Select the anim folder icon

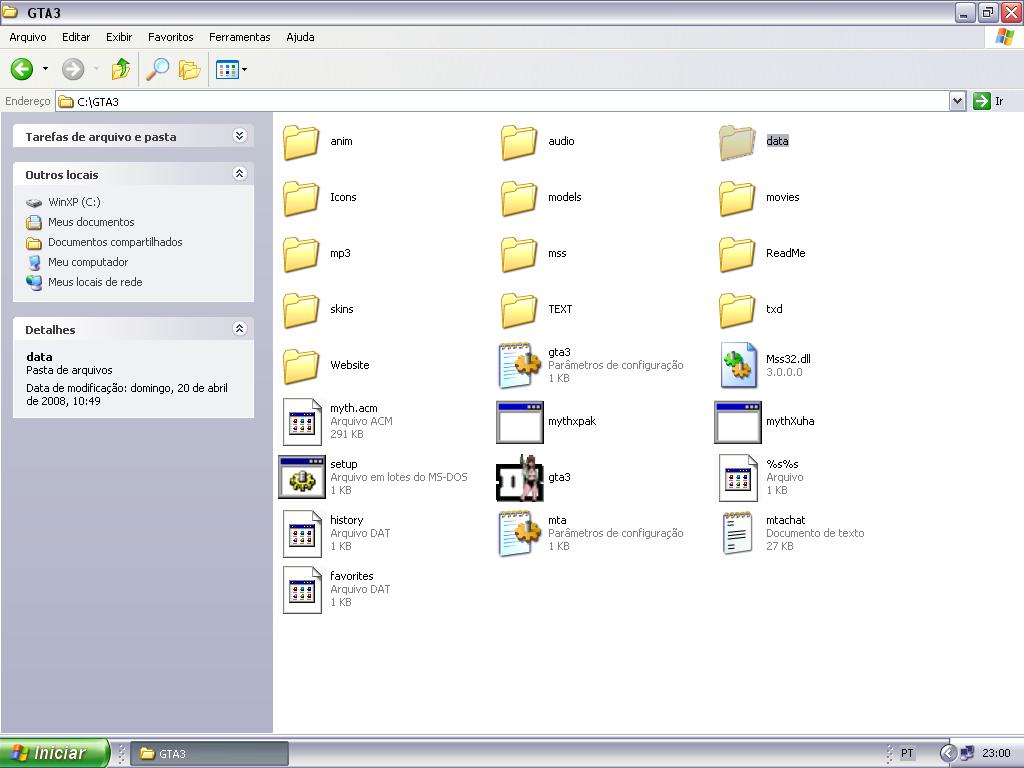tap(301, 142)
